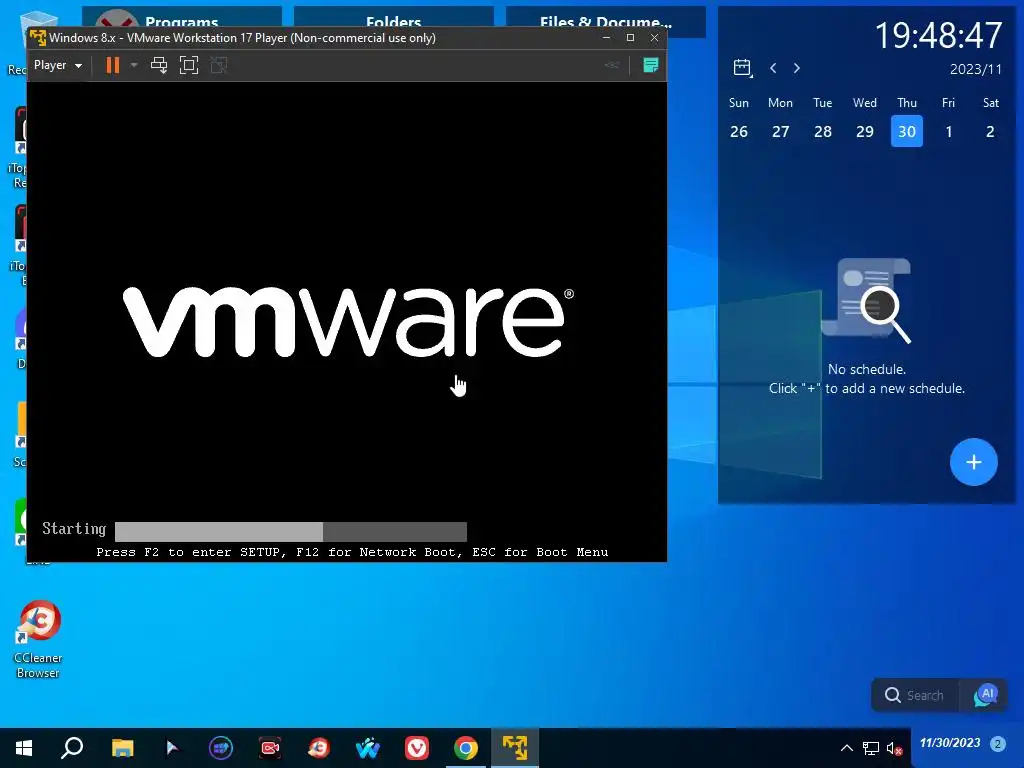Select the Files & Docume... tab on desktop

coord(605,22)
